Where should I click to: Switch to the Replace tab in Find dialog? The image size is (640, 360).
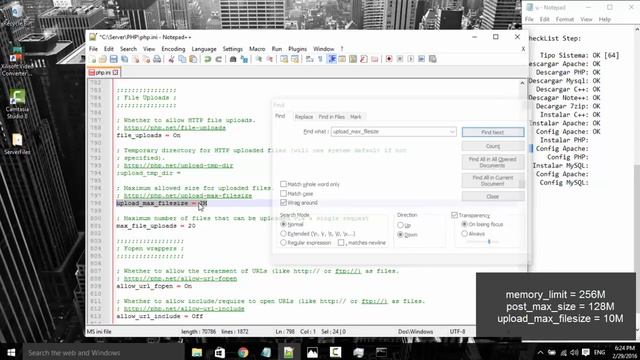(304, 117)
